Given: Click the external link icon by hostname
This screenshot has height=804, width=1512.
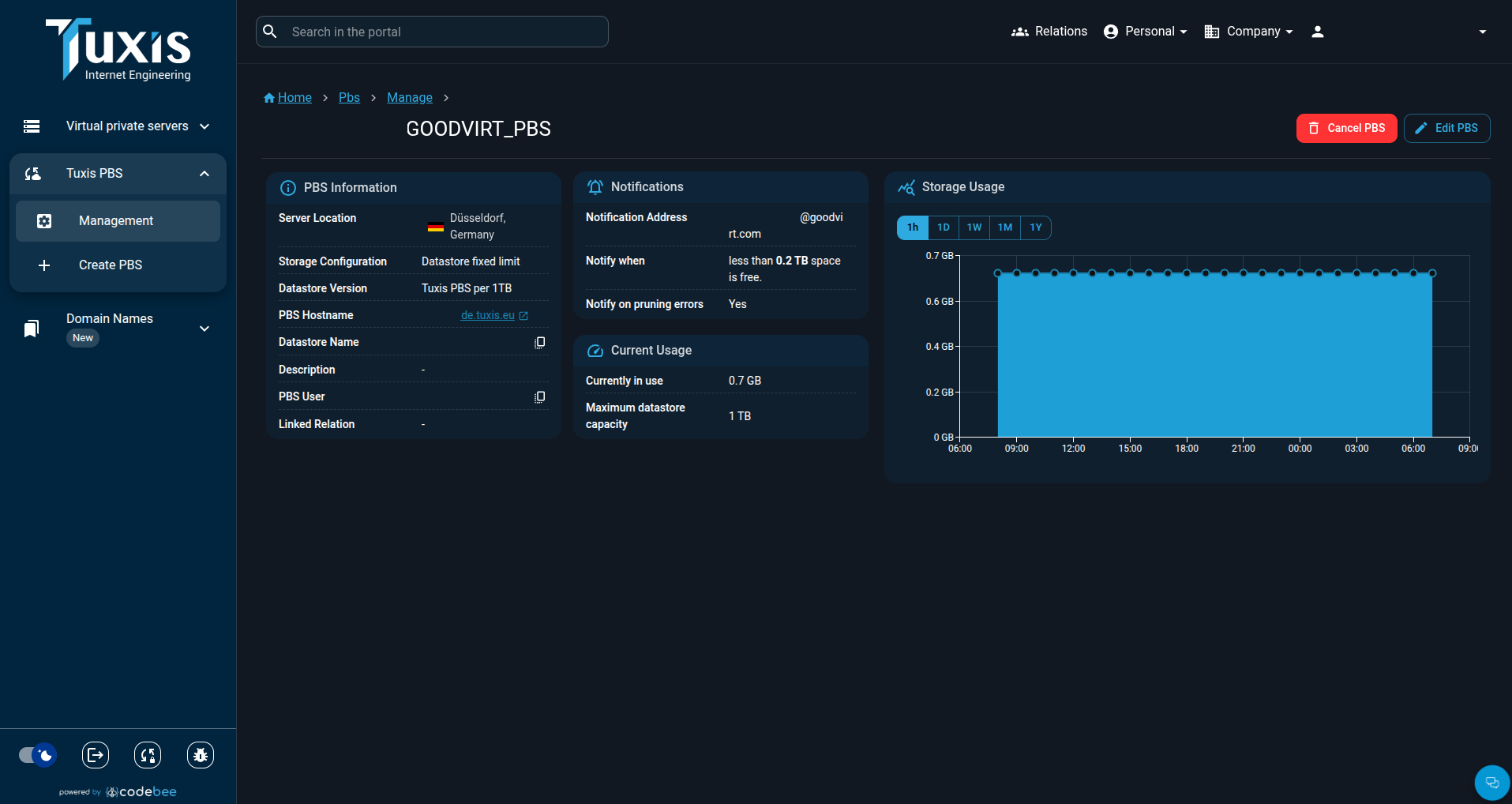Looking at the screenshot, I should click(x=523, y=316).
